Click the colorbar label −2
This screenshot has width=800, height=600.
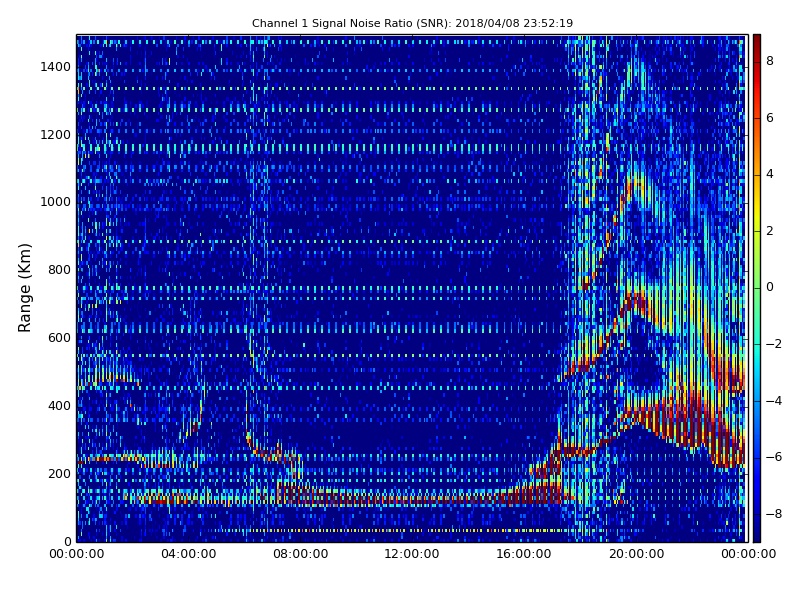(774, 344)
